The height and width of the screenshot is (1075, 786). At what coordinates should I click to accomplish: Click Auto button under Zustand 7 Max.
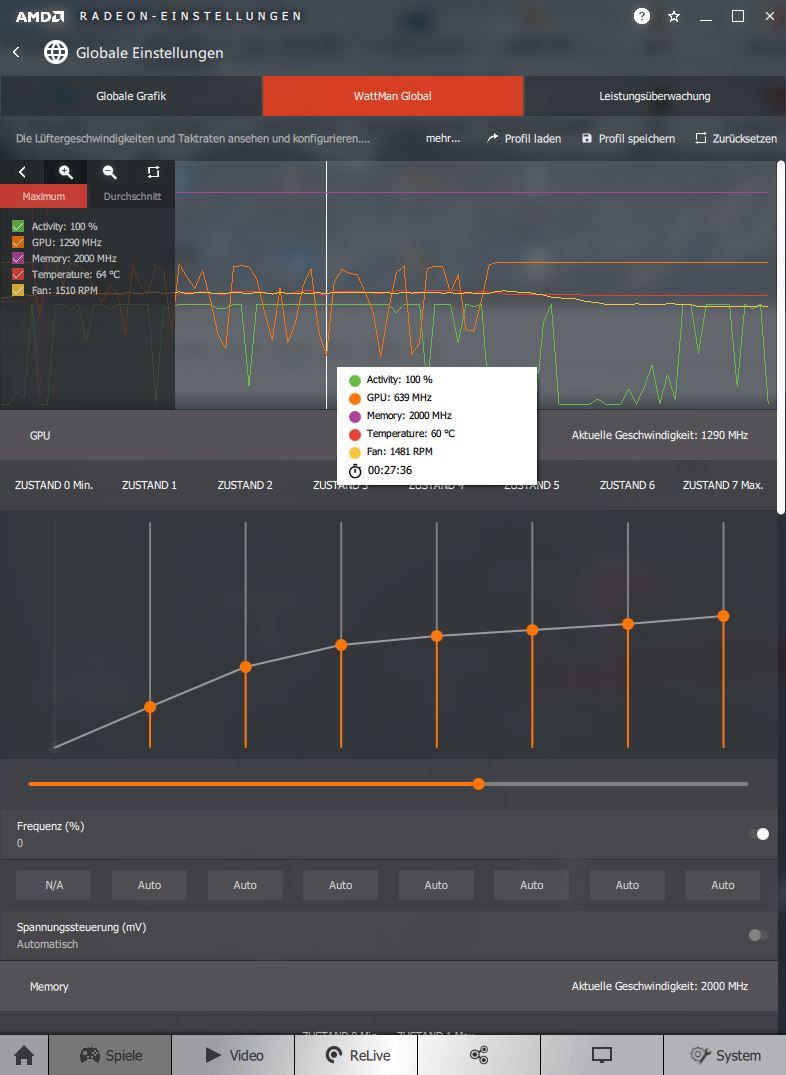pyautogui.click(x=722, y=885)
